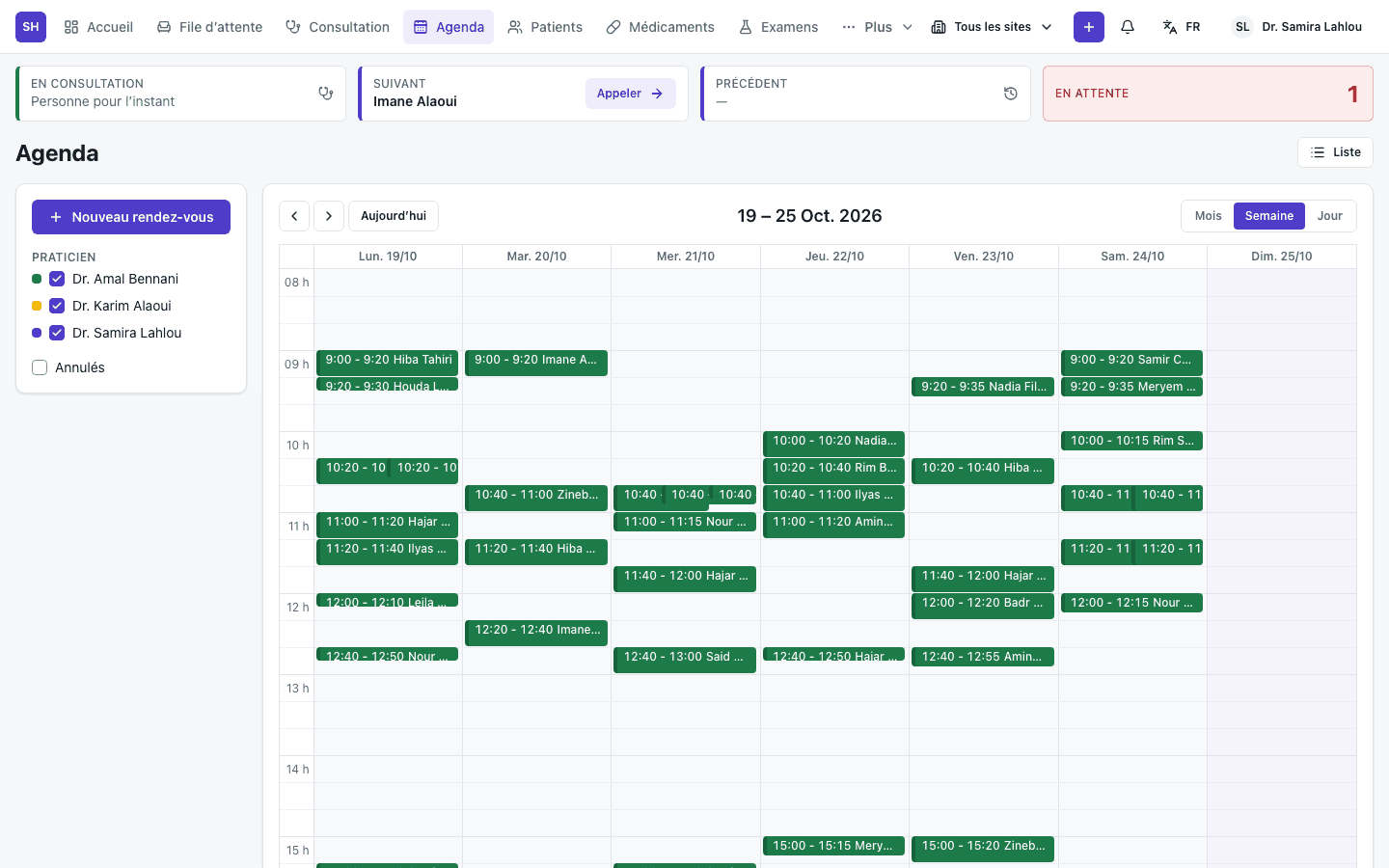Open the Examens section

point(778,27)
